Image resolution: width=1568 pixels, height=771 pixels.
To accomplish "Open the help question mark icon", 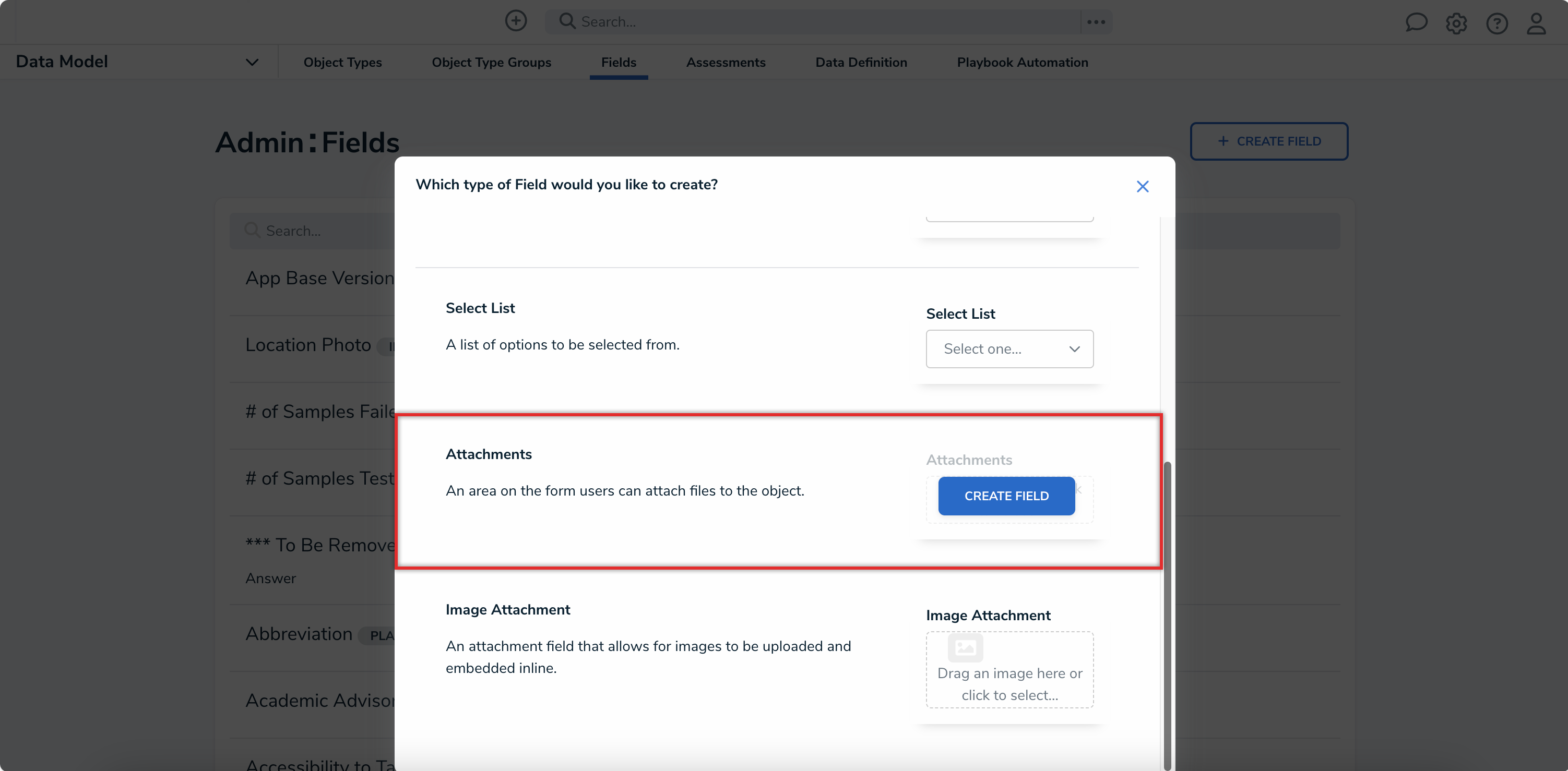I will click(1497, 23).
